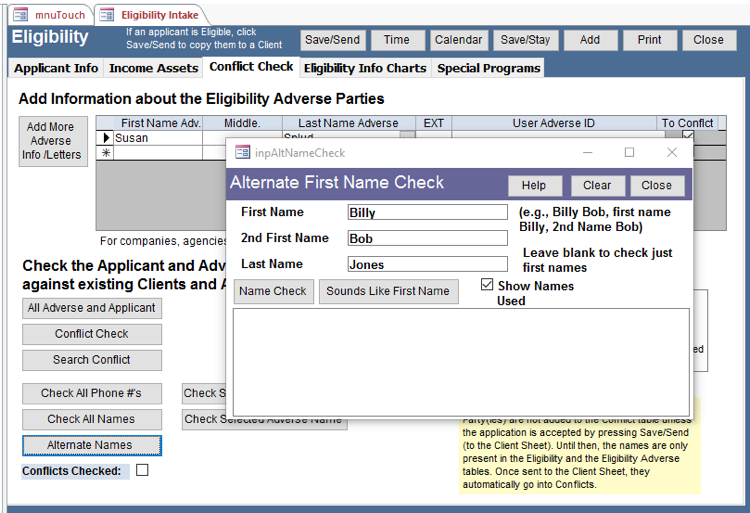Screen dimensions: 750x513
Task: Click the First Name Adv. column header
Action: pyautogui.click(x=158, y=123)
